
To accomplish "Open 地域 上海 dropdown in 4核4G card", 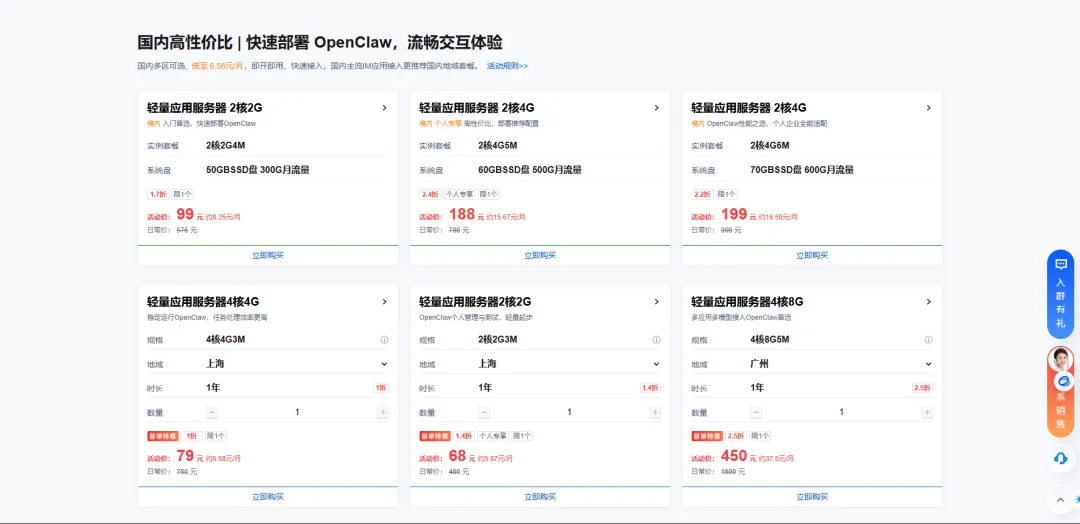I will (297, 364).
